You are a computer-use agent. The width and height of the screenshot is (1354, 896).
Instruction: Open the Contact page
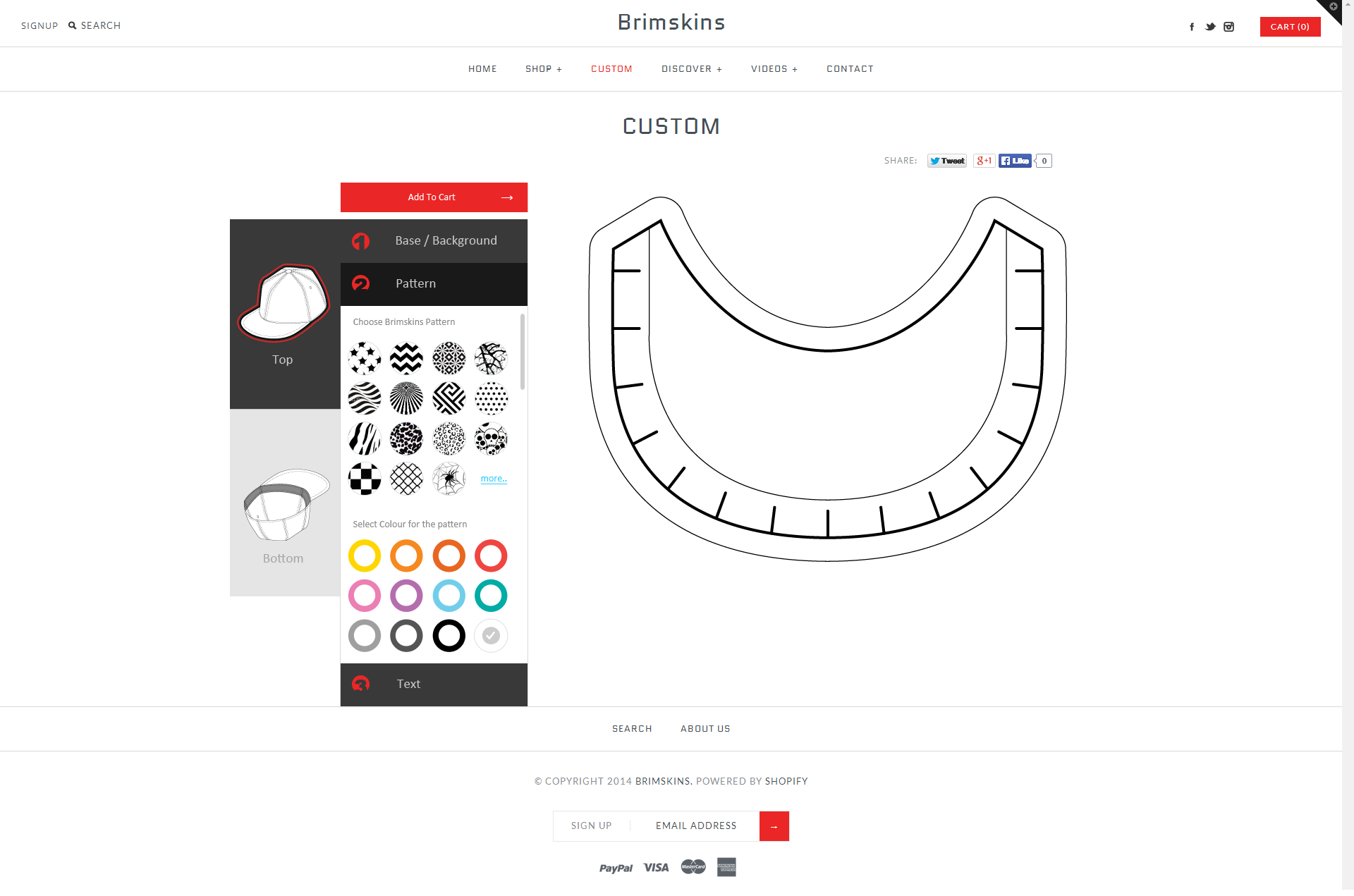click(850, 69)
